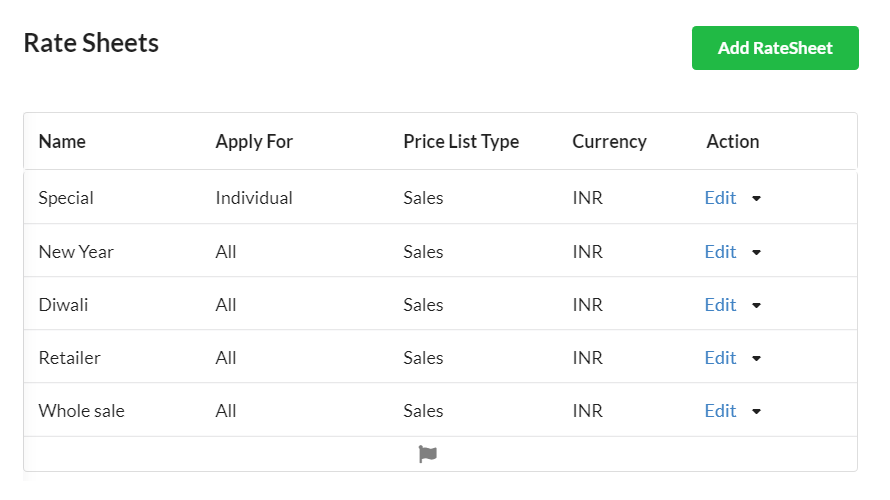Edit the Whole sale rate sheet
Viewport: 890px width, 500px height.
(x=720, y=411)
